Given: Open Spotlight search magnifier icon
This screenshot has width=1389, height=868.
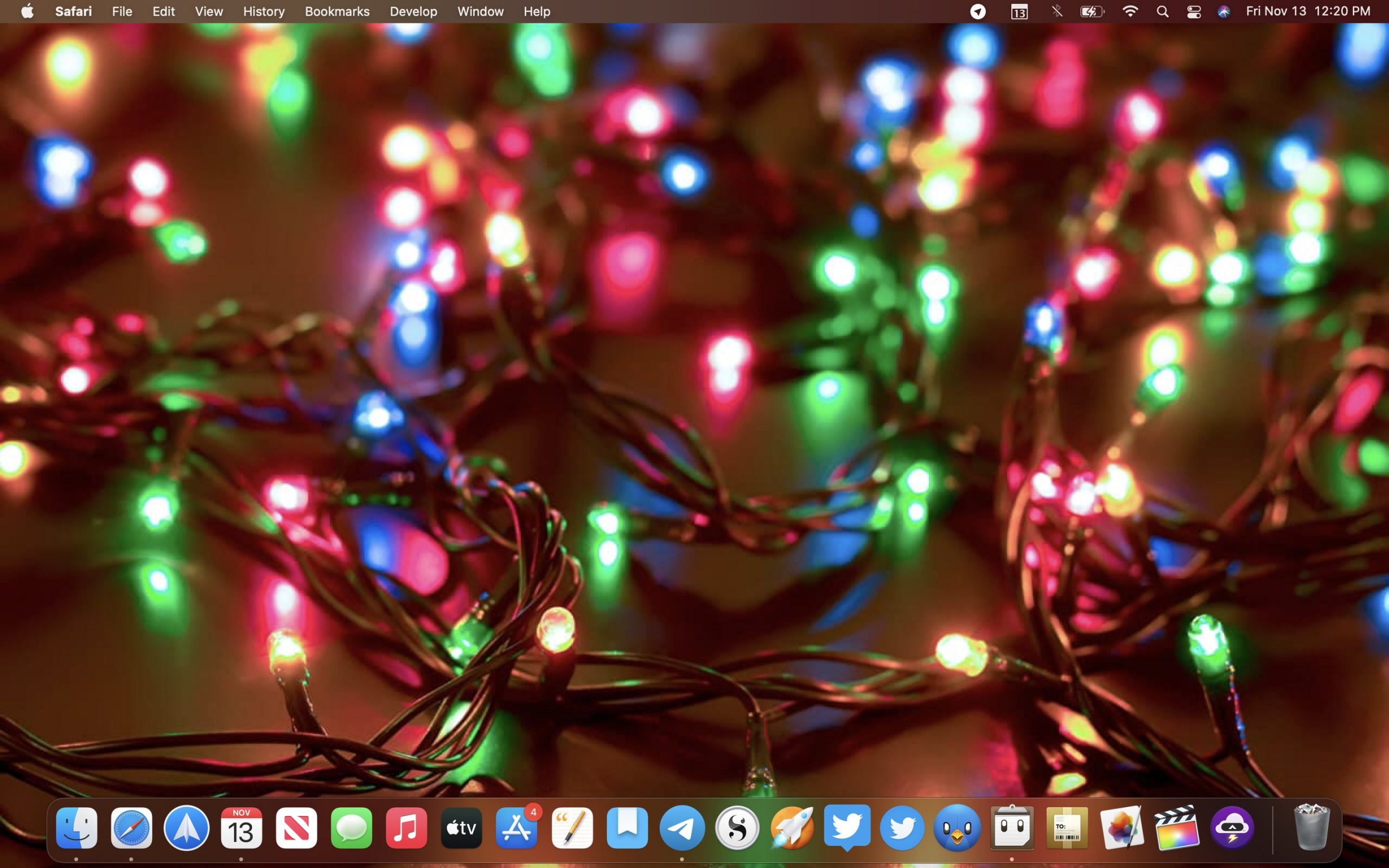Looking at the screenshot, I should tap(1163, 11).
